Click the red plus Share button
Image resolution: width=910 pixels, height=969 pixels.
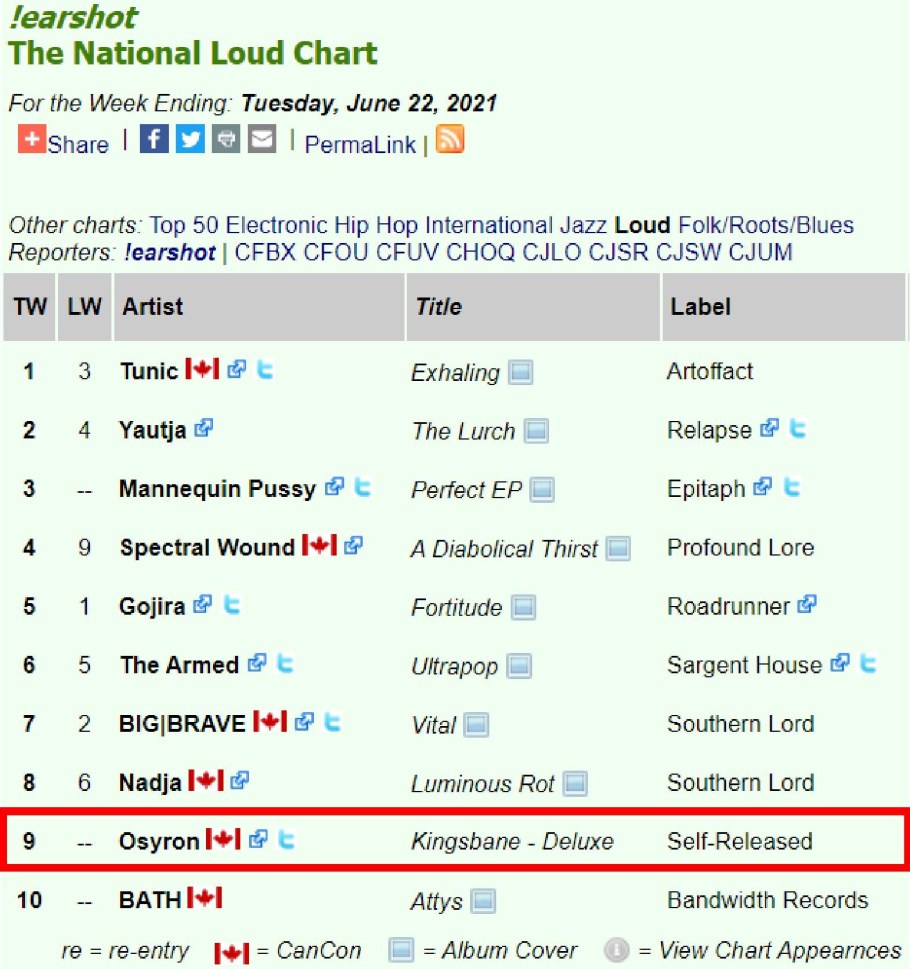point(32,140)
